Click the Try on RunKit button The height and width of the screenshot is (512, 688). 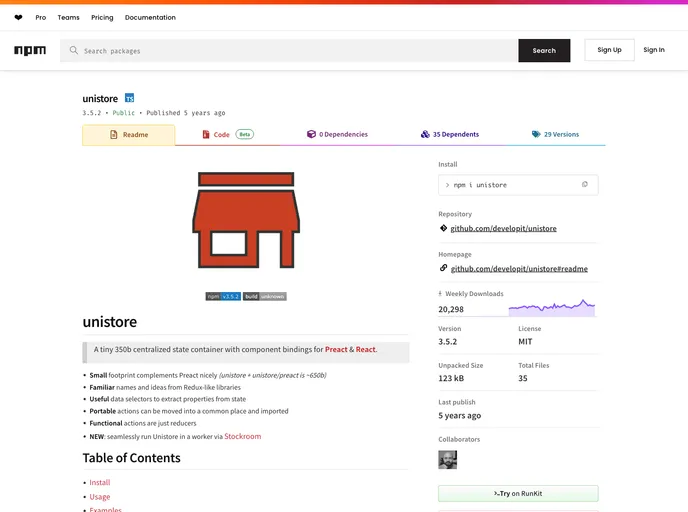pyautogui.click(x=518, y=494)
